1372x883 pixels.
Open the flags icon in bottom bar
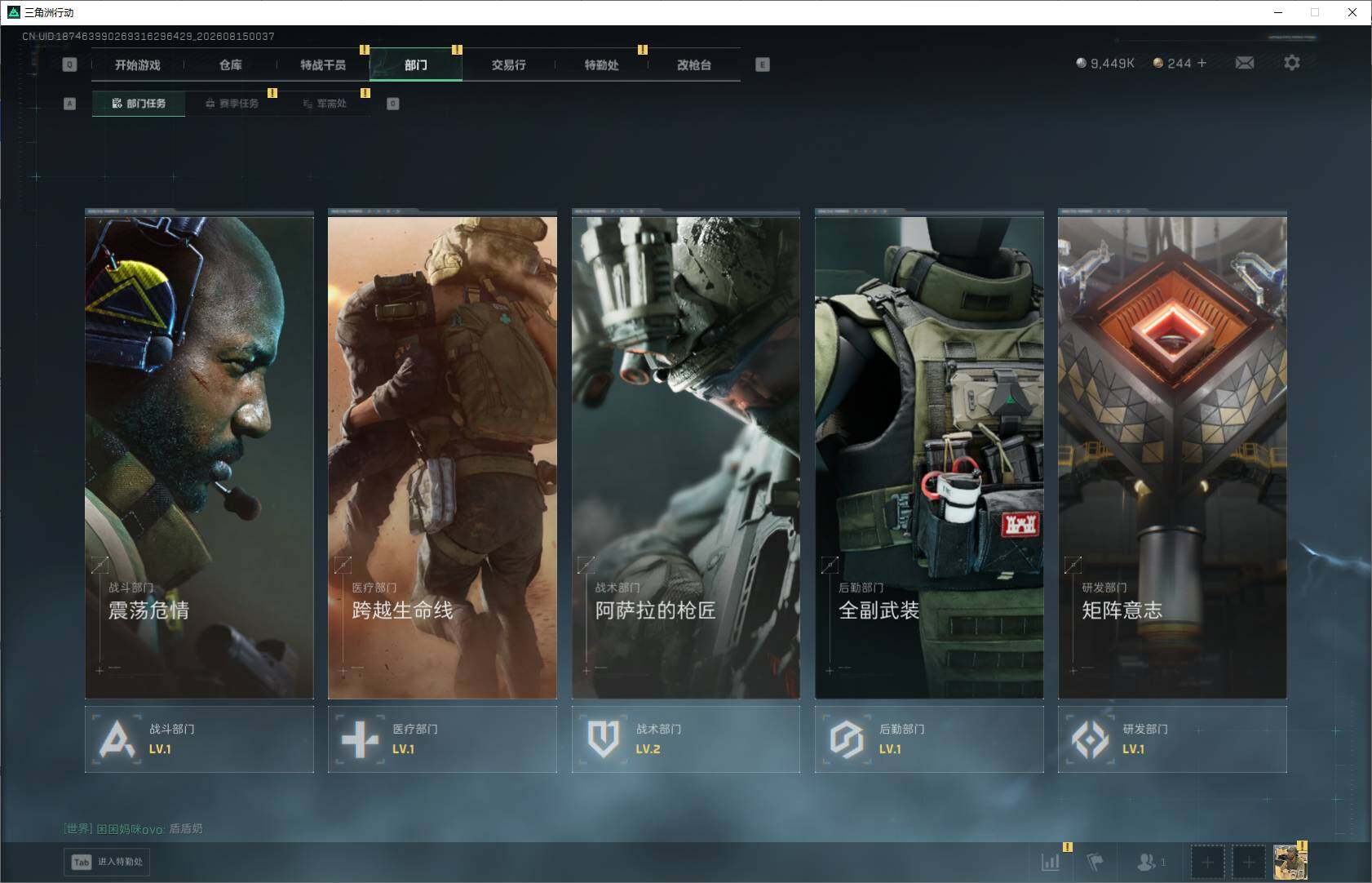(x=1095, y=861)
